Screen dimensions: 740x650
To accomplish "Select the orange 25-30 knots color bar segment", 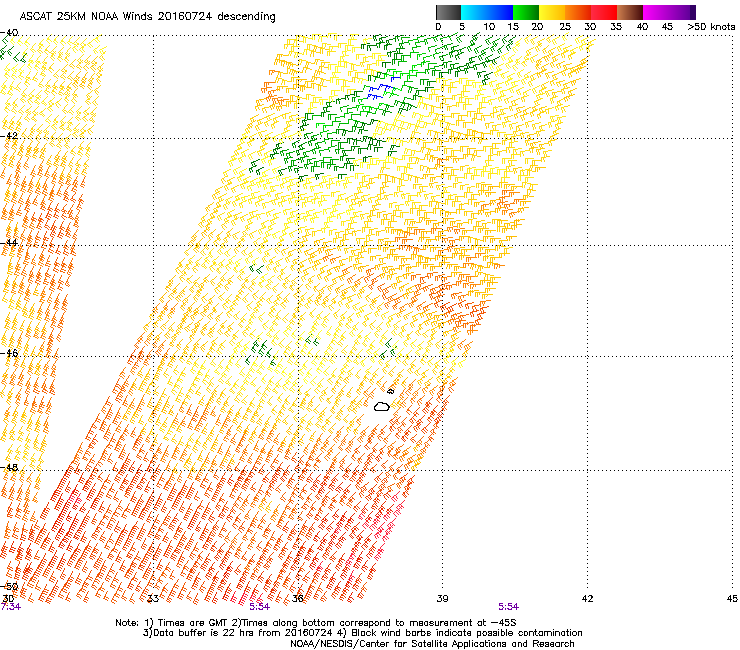I will [x=578, y=12].
